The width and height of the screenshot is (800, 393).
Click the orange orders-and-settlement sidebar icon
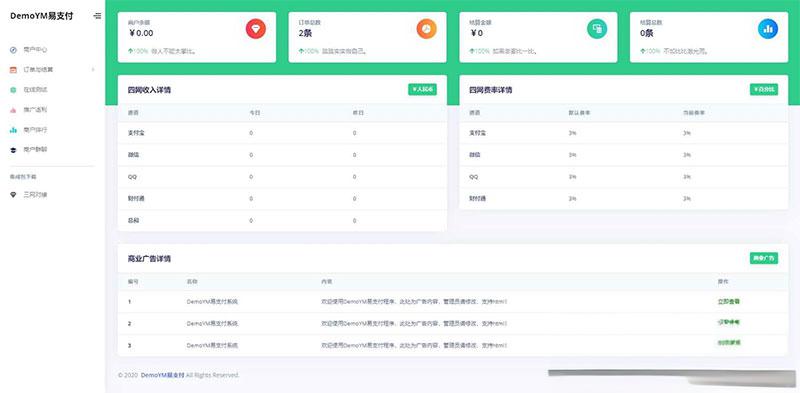pyautogui.click(x=13, y=70)
